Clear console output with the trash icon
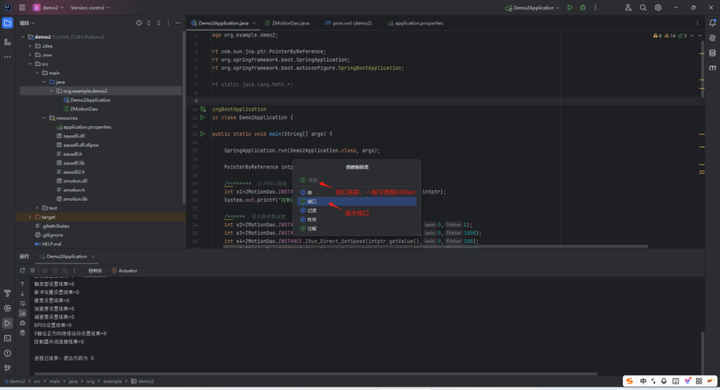Viewport: 720px width, 390px height. click(x=22, y=333)
